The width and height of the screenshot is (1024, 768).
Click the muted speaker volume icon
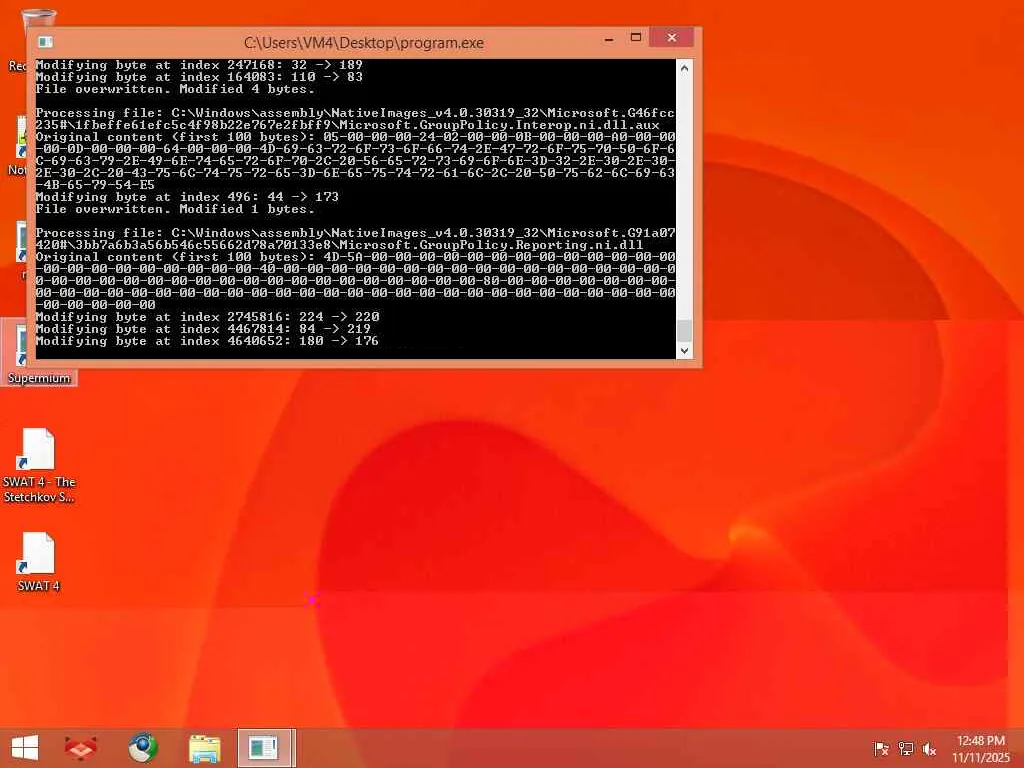930,748
